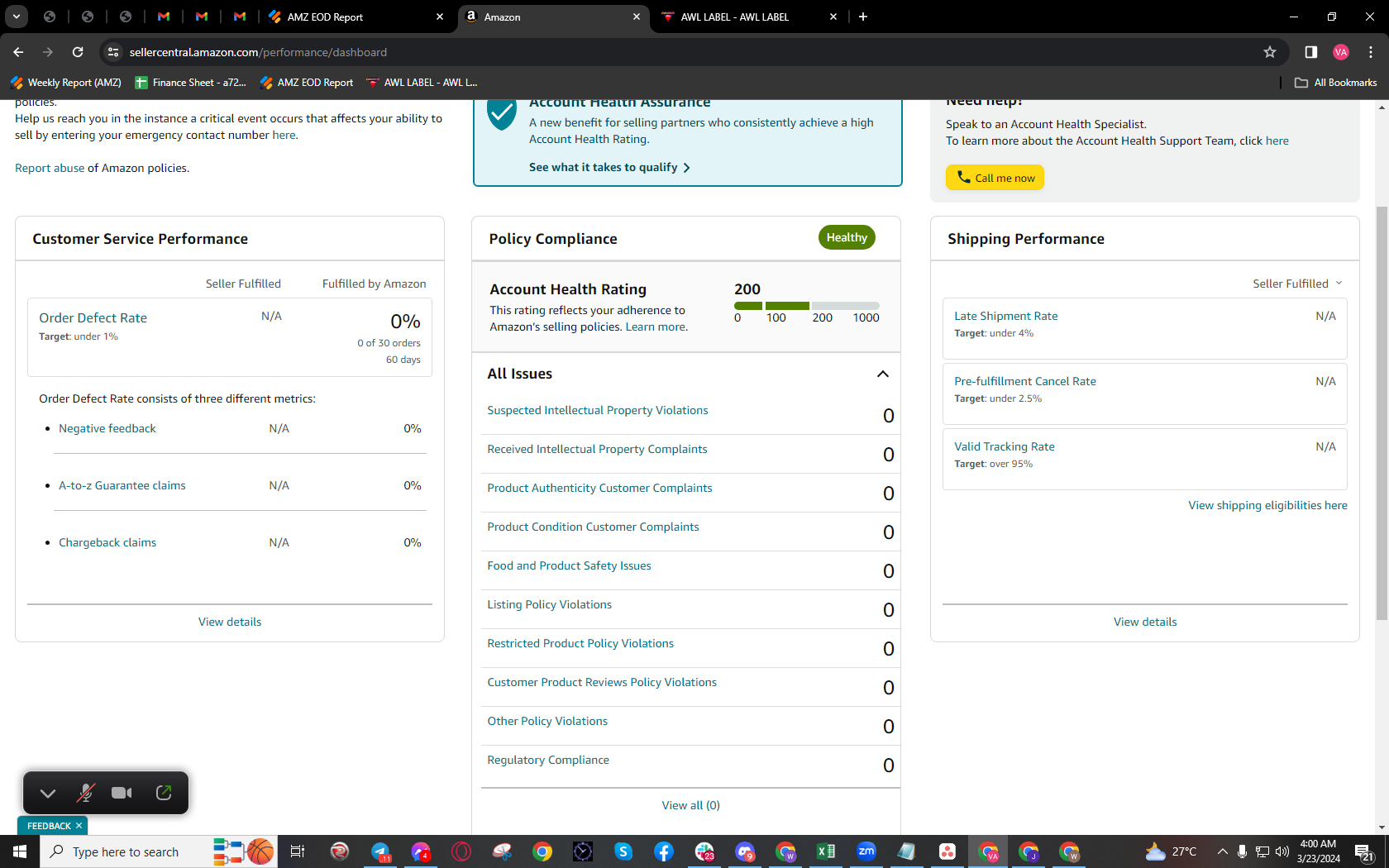Screen dimensions: 1389x868
Task: Open Chargeback claims link
Action: tap(107, 542)
